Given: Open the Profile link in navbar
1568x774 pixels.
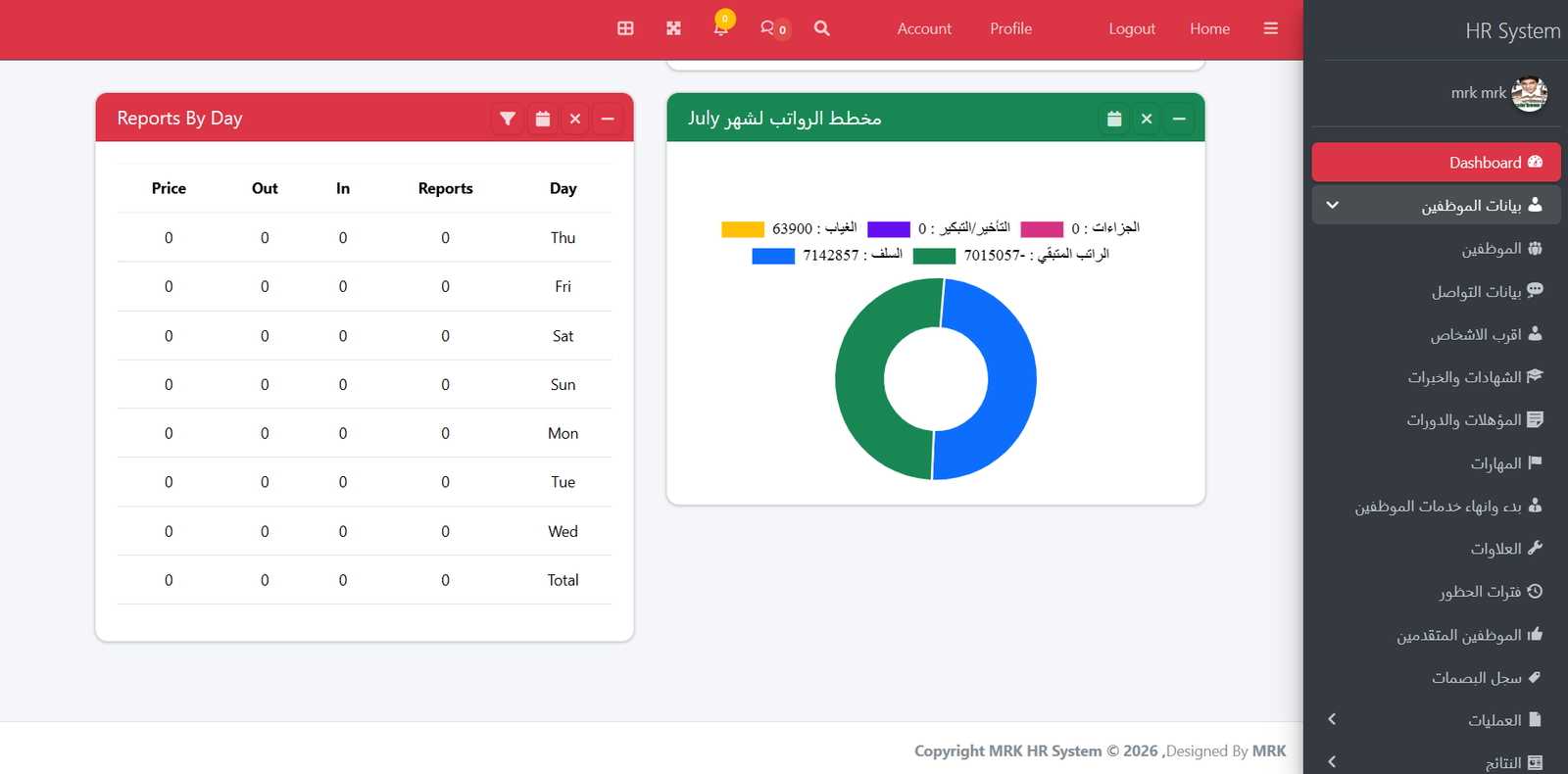Looking at the screenshot, I should point(1010,28).
